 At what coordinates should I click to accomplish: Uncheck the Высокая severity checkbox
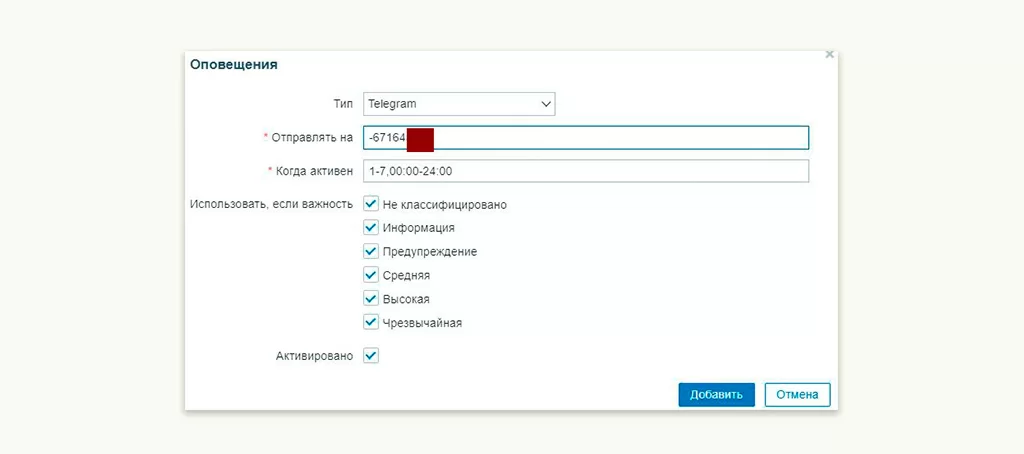click(371, 299)
